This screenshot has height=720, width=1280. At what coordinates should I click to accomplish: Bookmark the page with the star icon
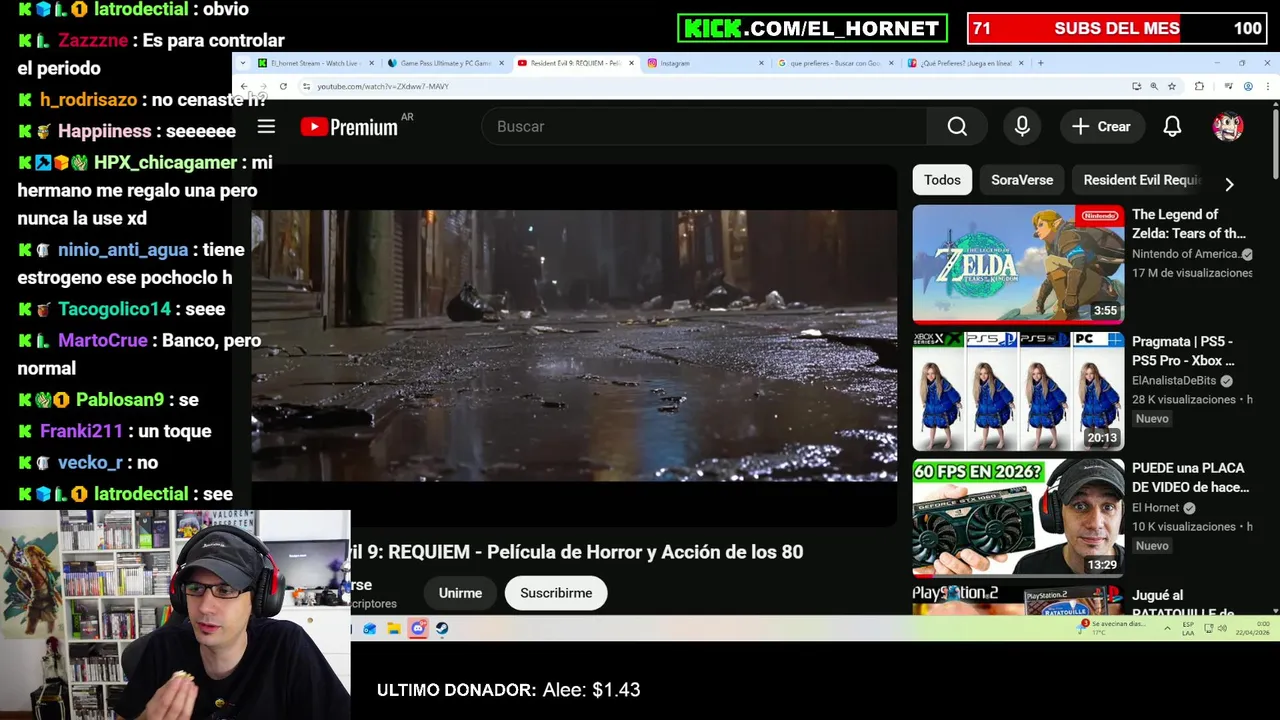(x=1172, y=87)
